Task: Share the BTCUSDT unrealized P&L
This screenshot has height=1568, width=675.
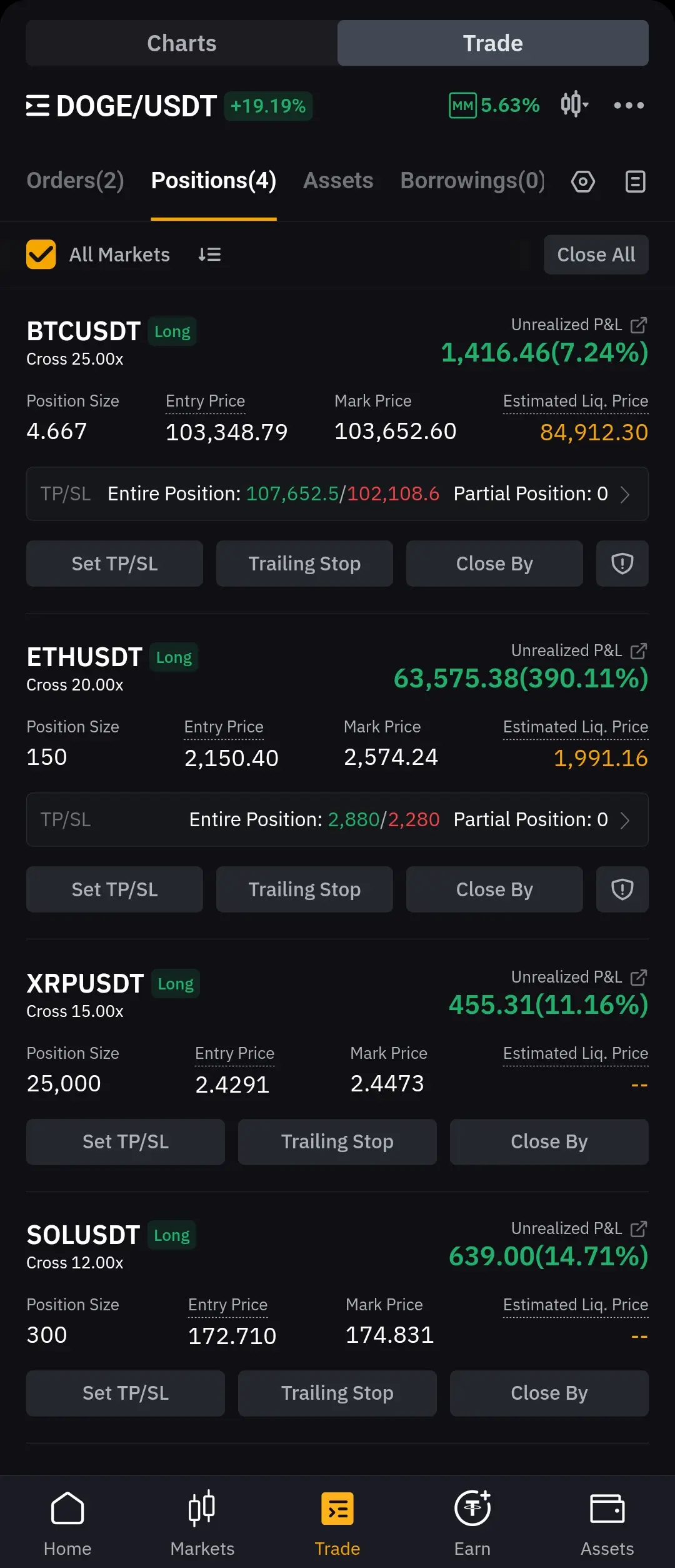Action: (x=638, y=325)
